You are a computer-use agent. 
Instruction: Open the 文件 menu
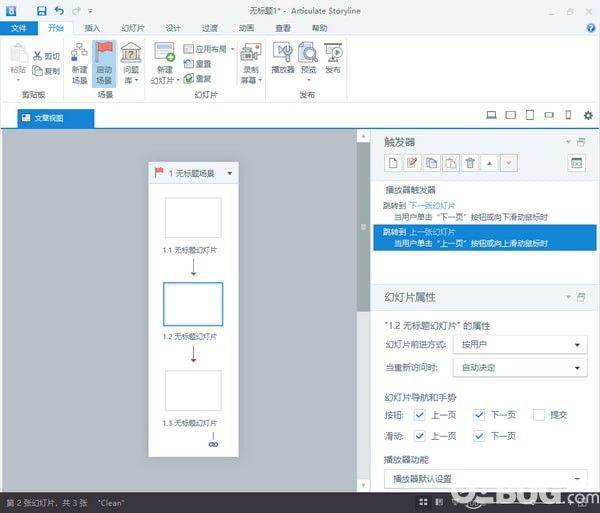coord(19,28)
